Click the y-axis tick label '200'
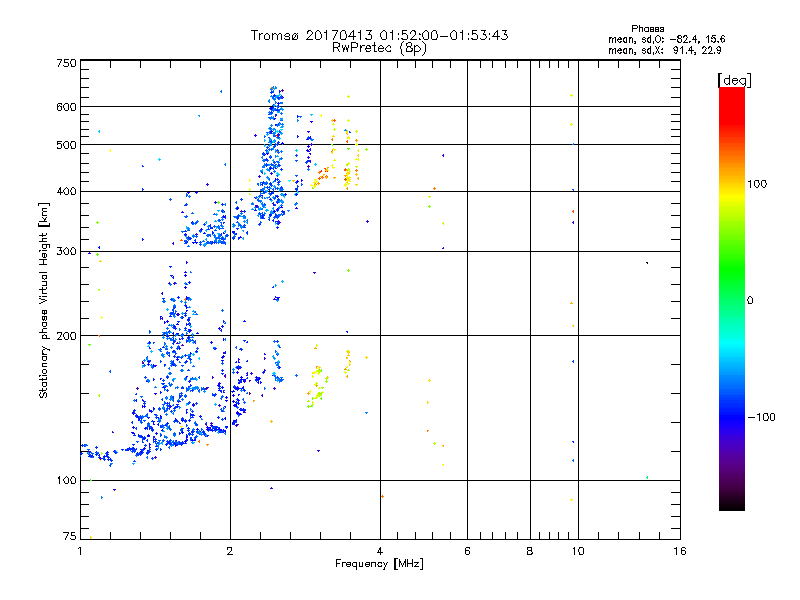 point(67,336)
